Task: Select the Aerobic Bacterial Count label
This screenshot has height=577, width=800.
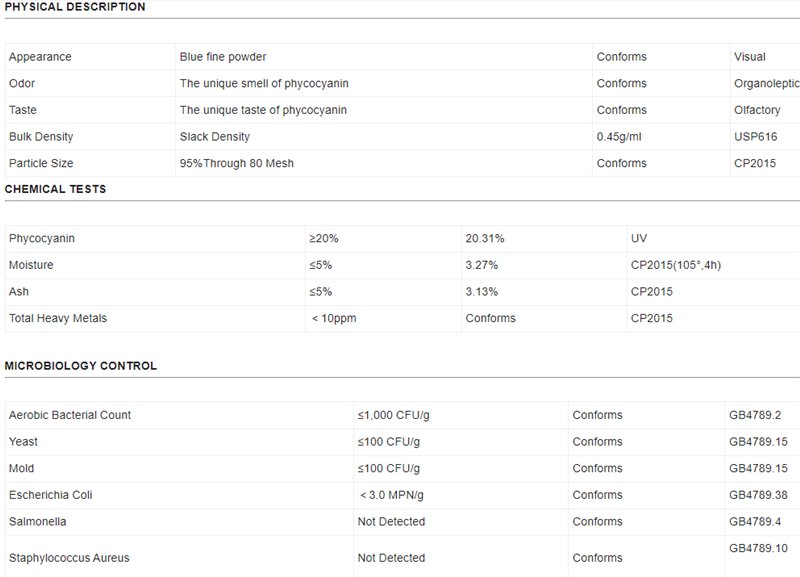Action: 70,415
